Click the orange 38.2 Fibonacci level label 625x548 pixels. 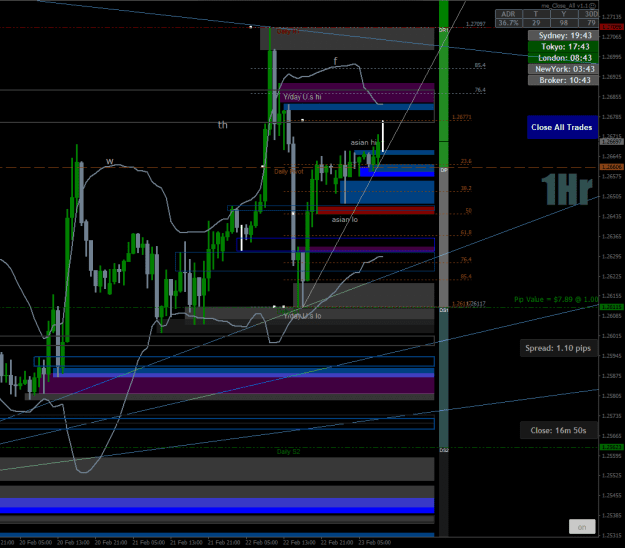click(466, 188)
